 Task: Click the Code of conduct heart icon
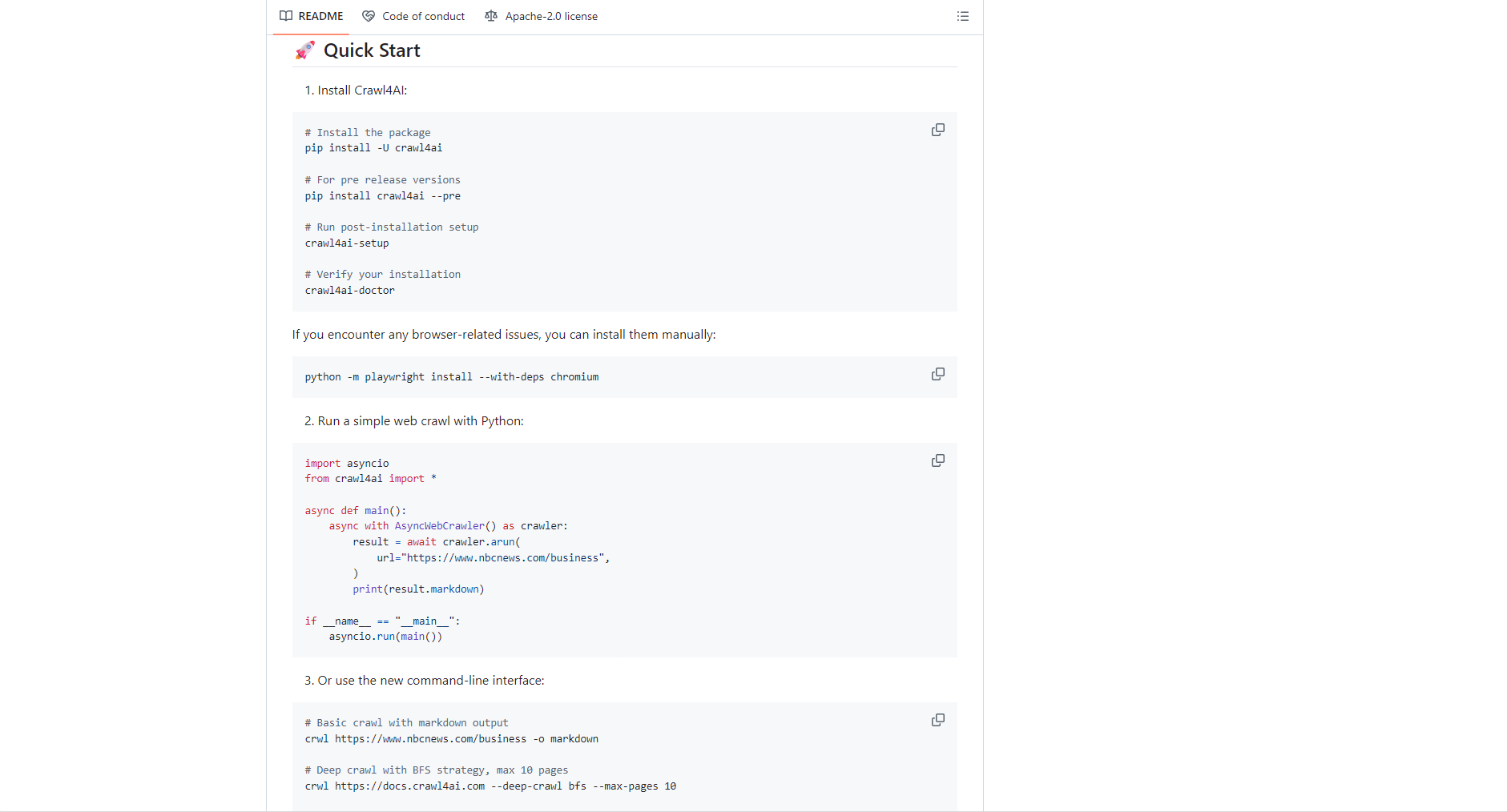(x=369, y=16)
